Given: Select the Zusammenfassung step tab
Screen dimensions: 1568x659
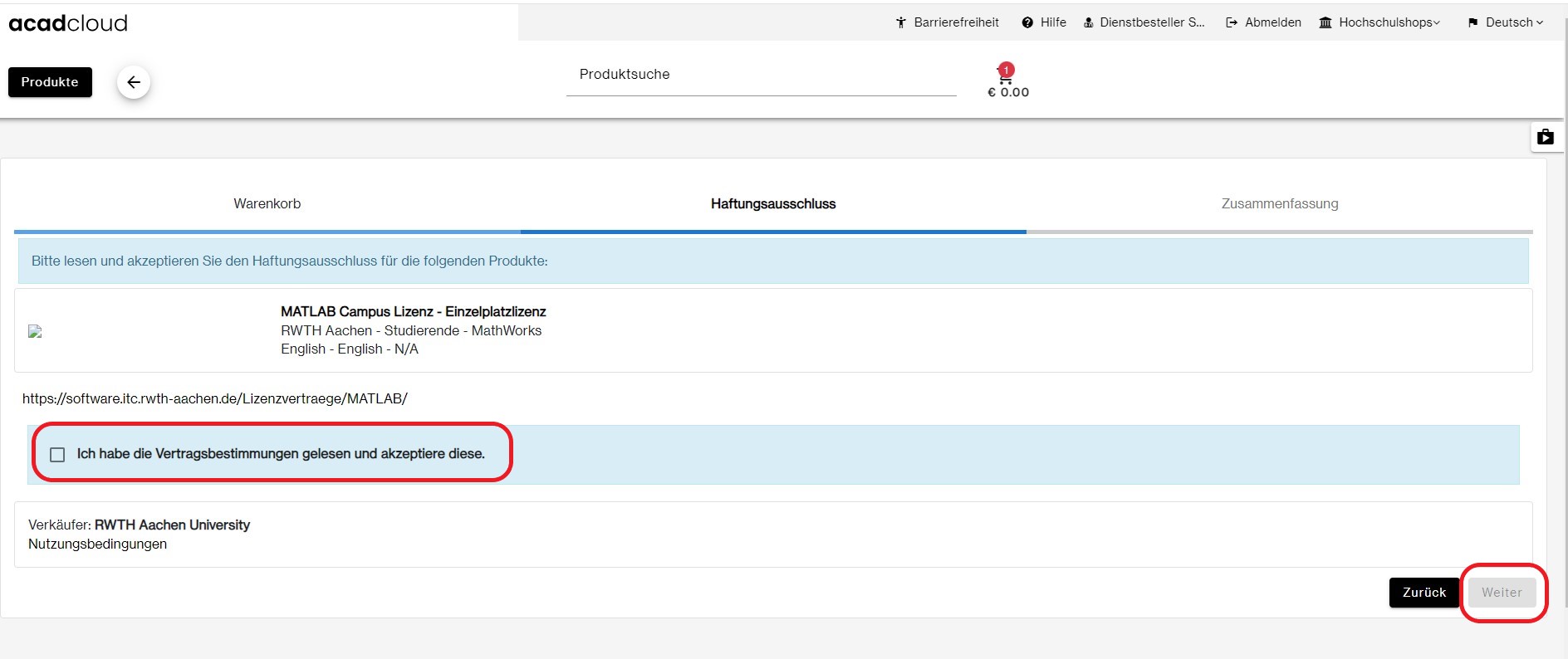Looking at the screenshot, I should 1279,203.
